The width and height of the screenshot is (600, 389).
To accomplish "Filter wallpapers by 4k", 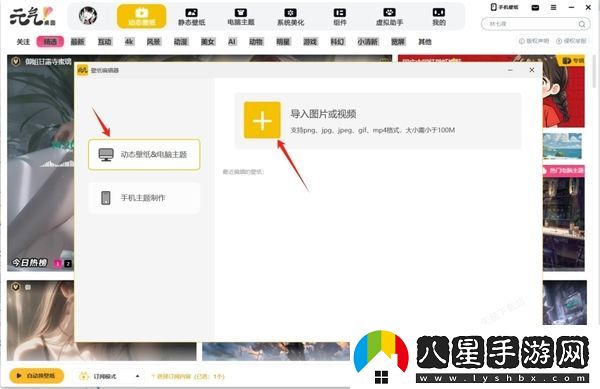I will coord(129,42).
